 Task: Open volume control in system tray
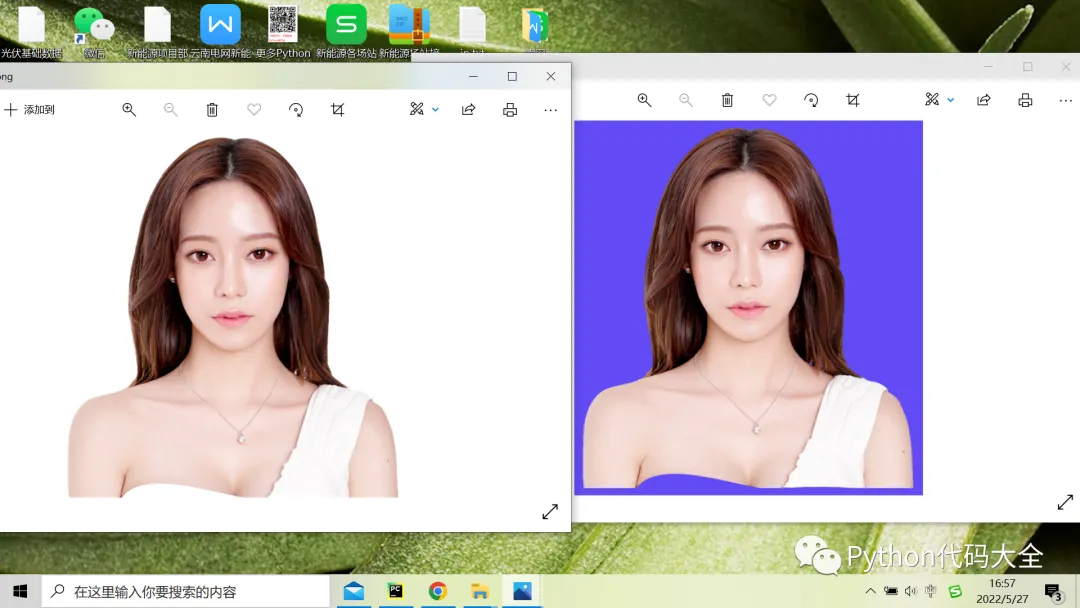[911, 591]
